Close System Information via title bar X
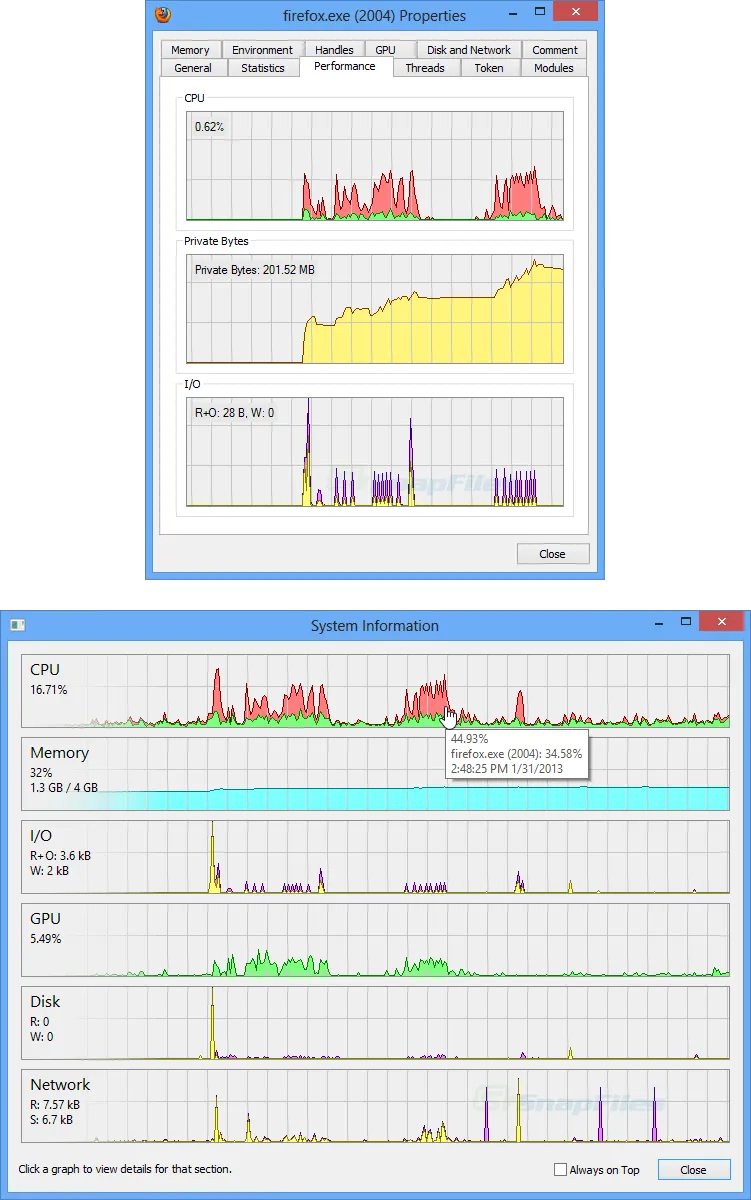This screenshot has height=1200, width=751. click(721, 621)
